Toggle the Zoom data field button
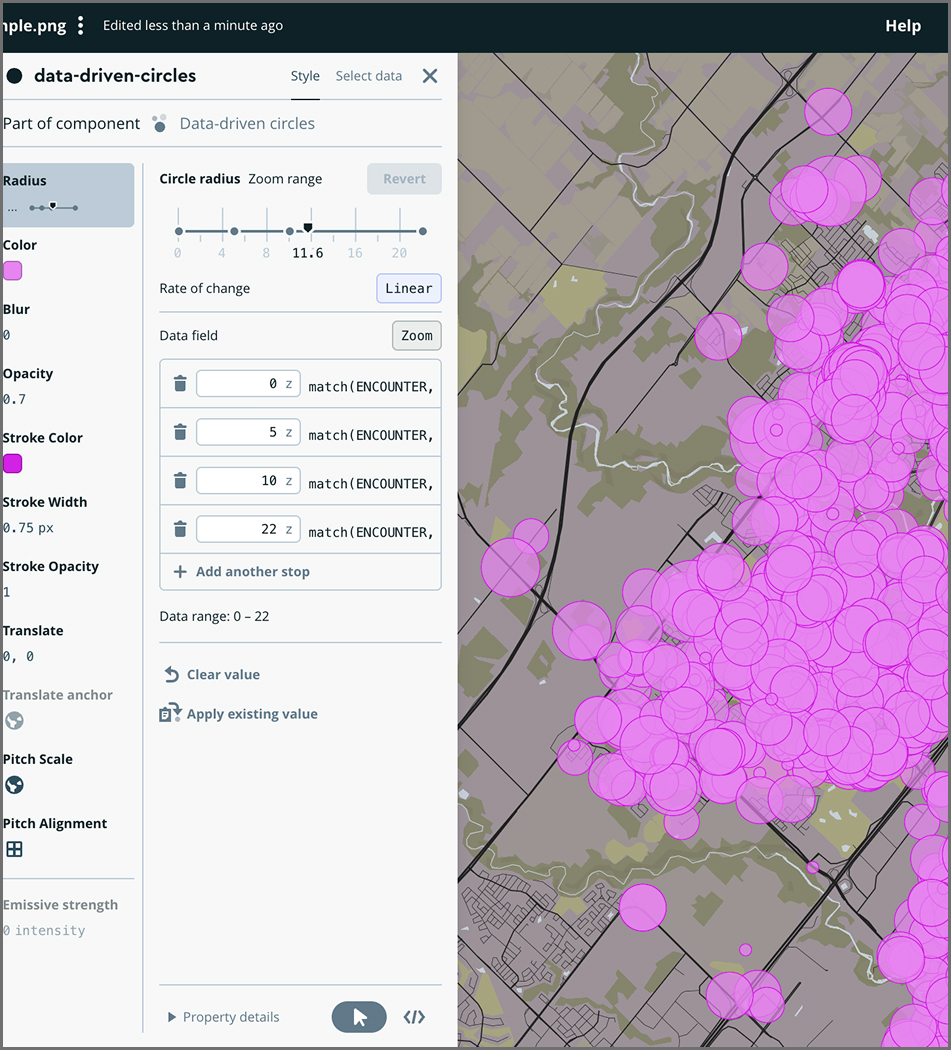 coord(416,336)
